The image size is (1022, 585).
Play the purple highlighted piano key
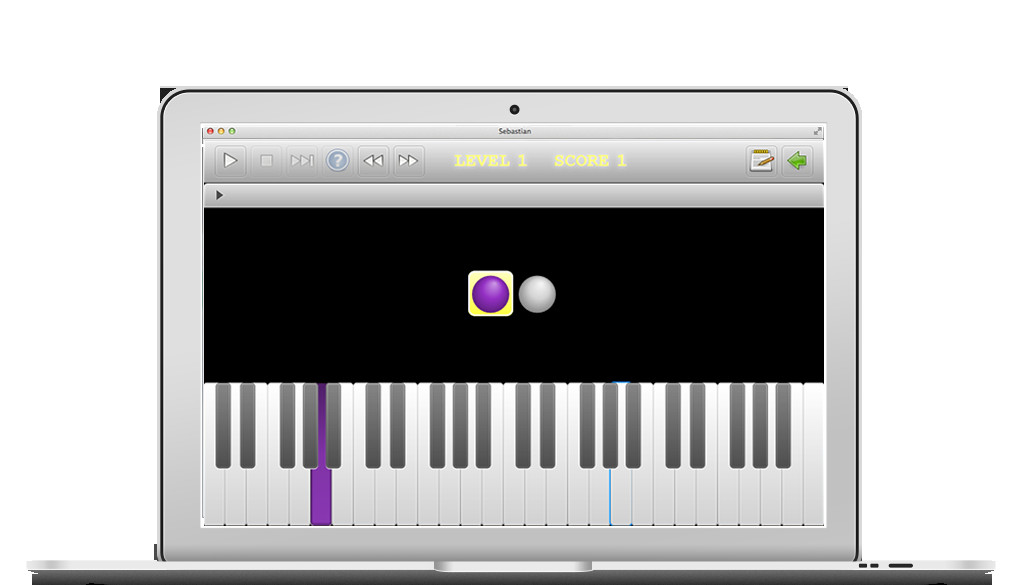[321, 495]
